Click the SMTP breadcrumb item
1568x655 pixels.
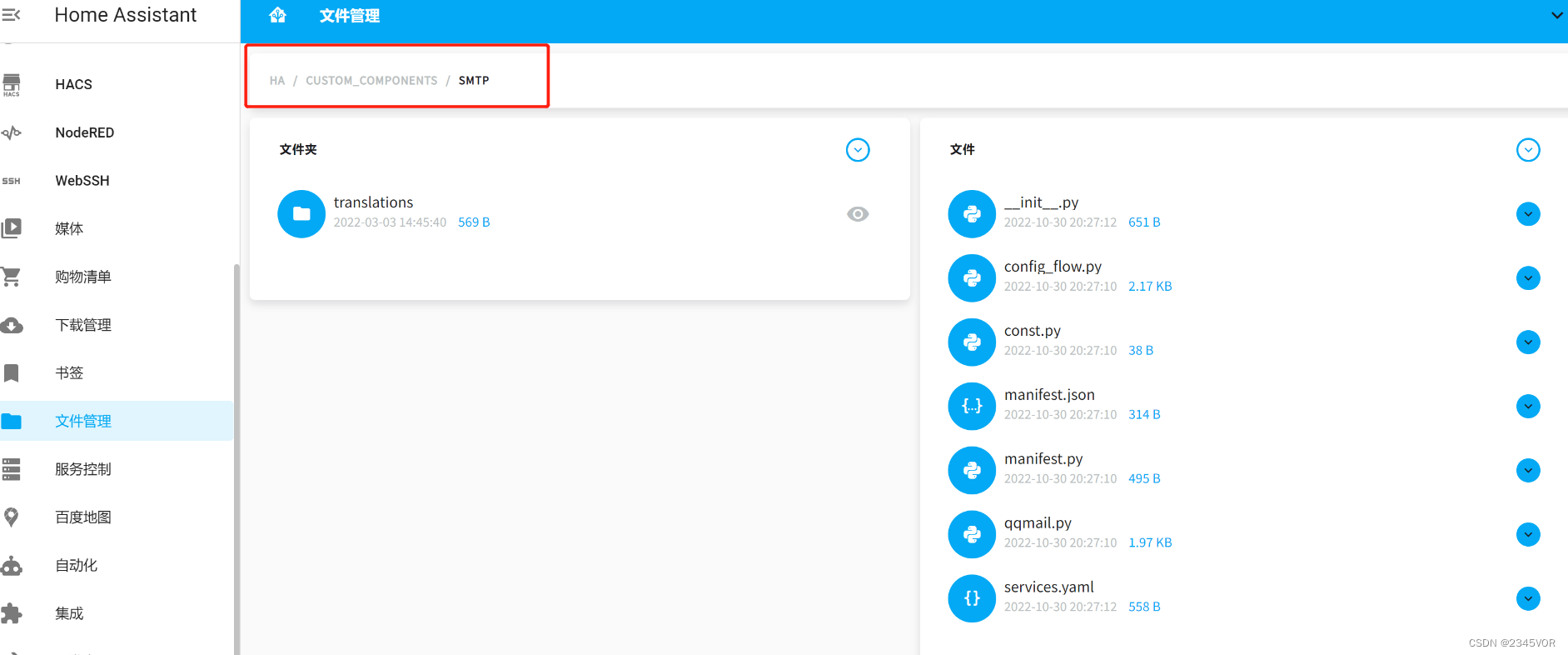(474, 81)
